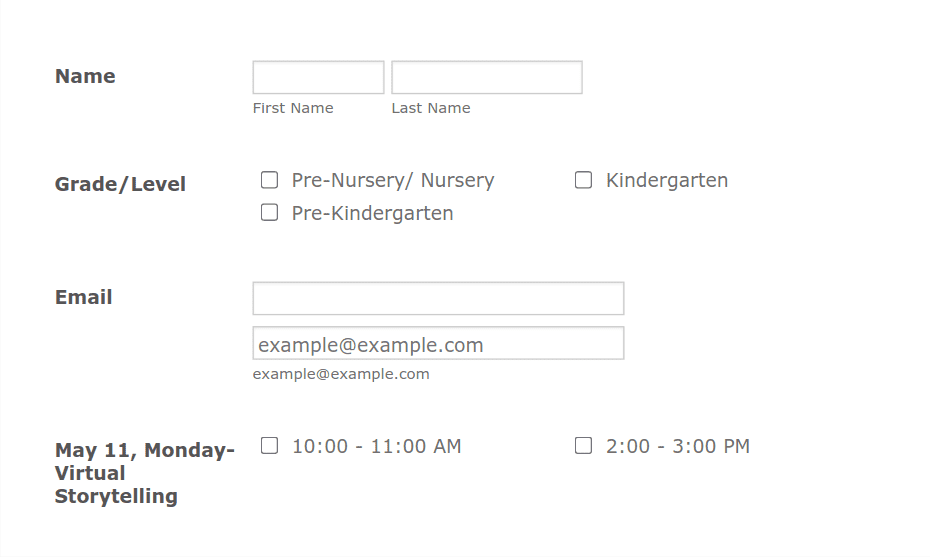This screenshot has width=930, height=557.
Task: Click the Kindergarten option label text
Action: pos(666,181)
